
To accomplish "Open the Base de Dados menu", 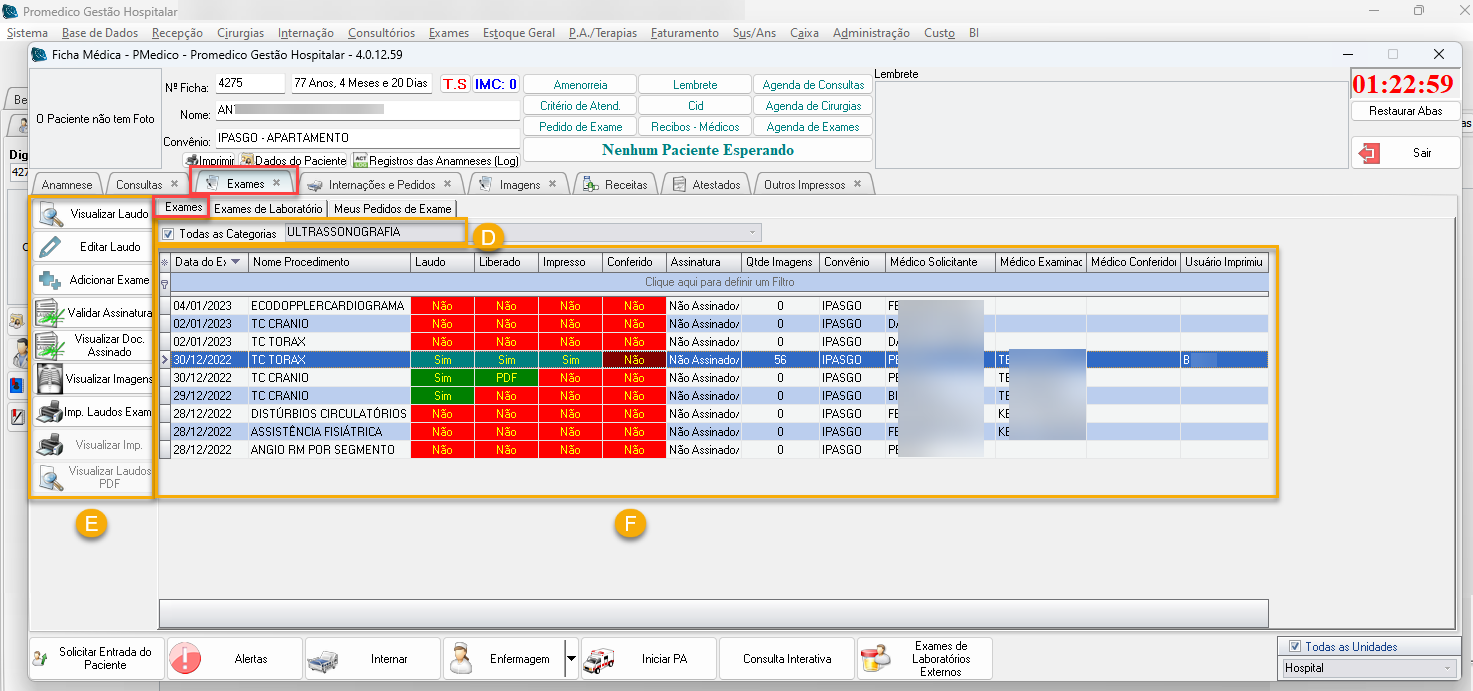I will tap(100, 33).
